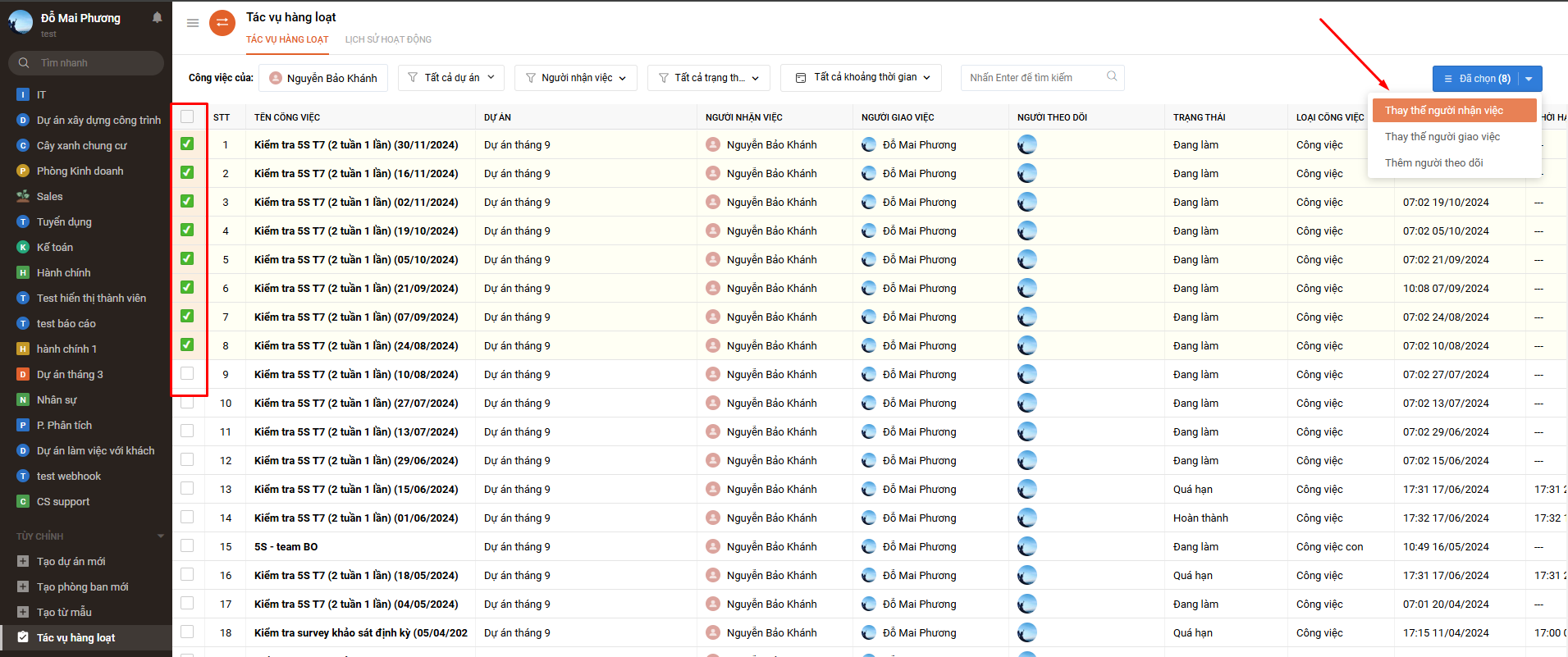This screenshot has height=657, width=1568.
Task: Click the Tuyển dụng sidebar icon
Action: point(23,221)
